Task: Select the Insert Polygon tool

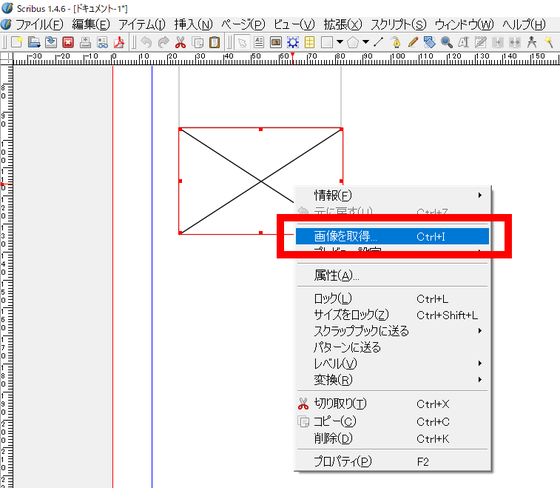Action: tap(353, 43)
